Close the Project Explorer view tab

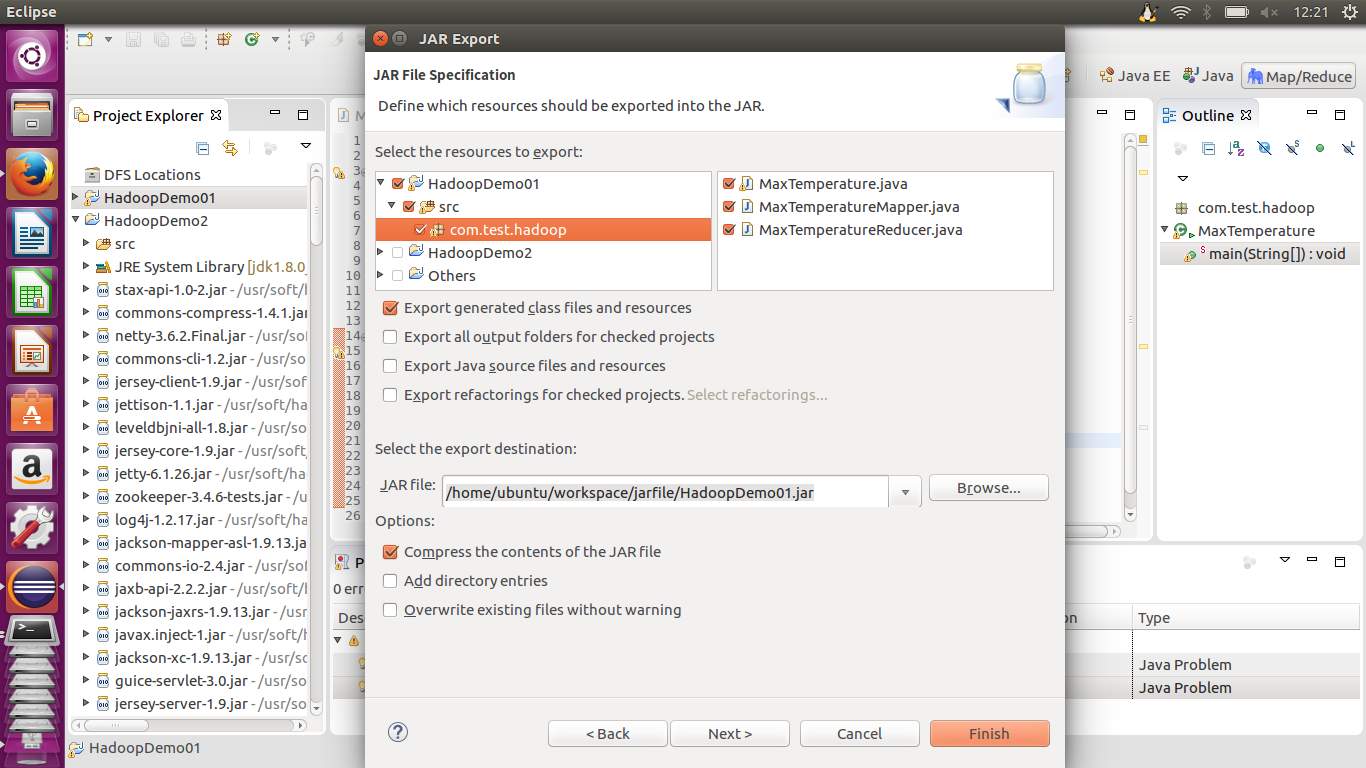[x=216, y=115]
